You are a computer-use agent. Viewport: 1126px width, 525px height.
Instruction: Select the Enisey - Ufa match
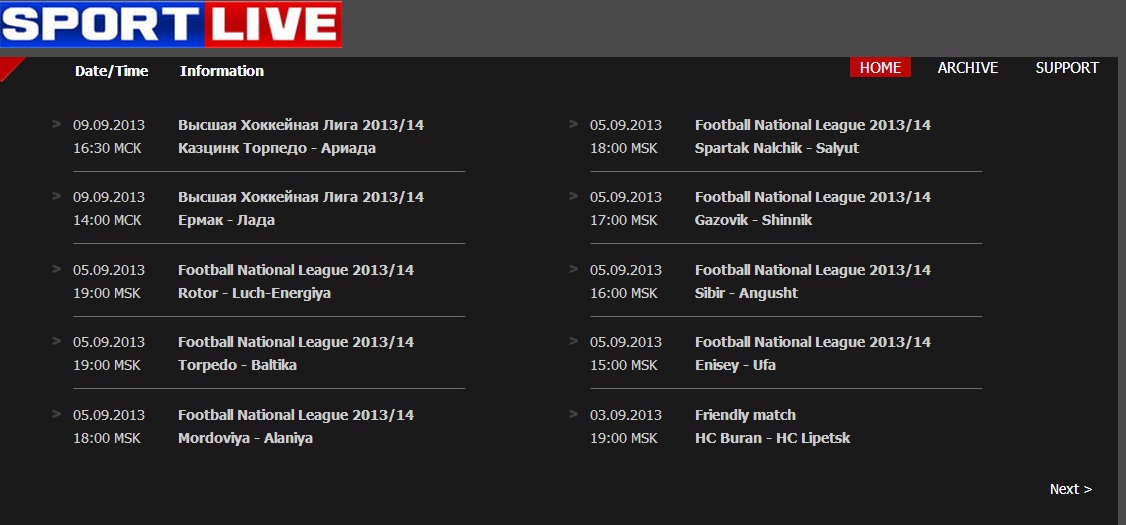[735, 365]
